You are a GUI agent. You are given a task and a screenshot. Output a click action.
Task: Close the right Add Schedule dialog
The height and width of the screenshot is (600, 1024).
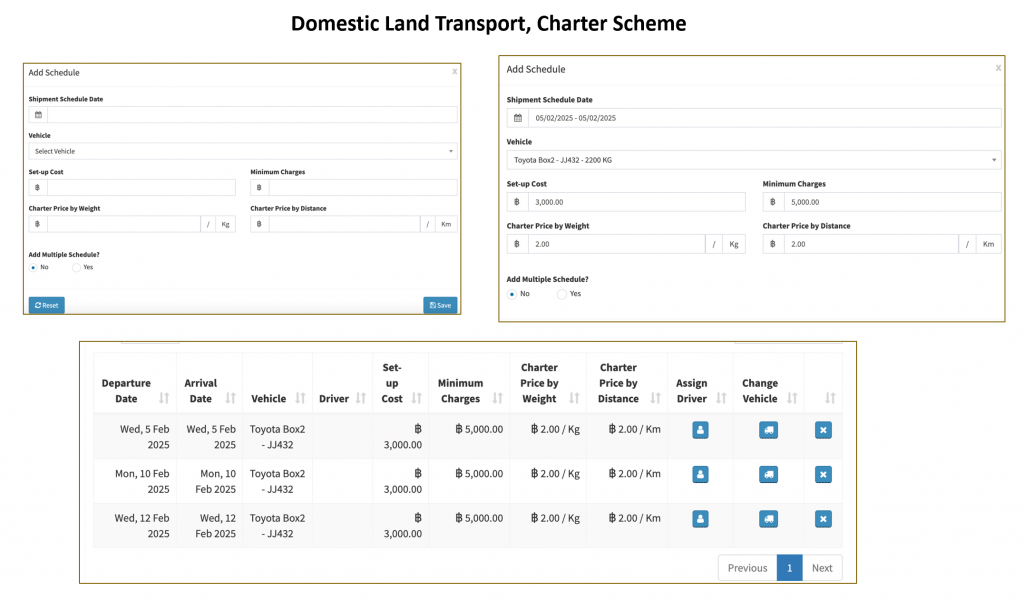[998, 68]
